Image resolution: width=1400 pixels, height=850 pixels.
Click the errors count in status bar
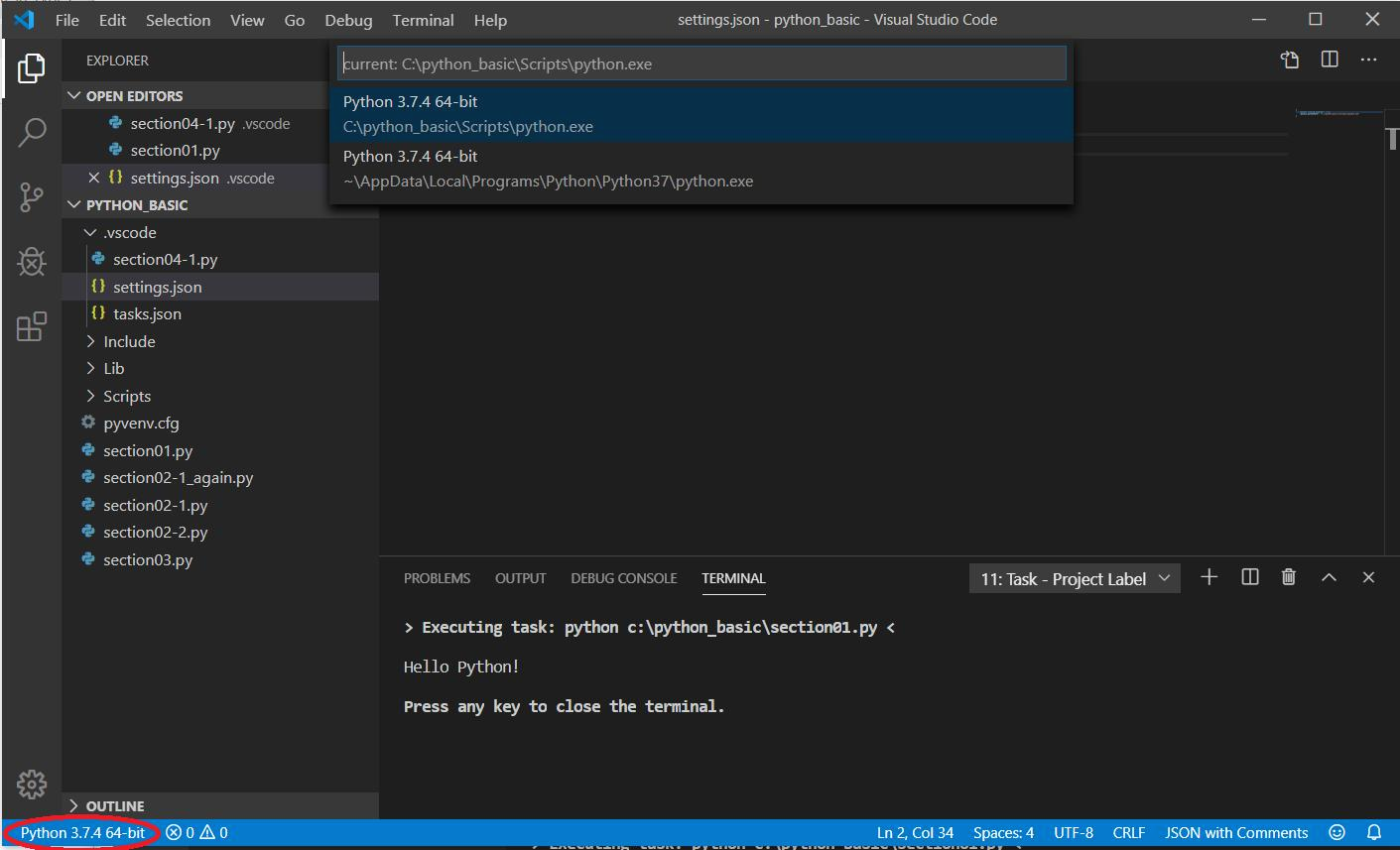point(180,833)
